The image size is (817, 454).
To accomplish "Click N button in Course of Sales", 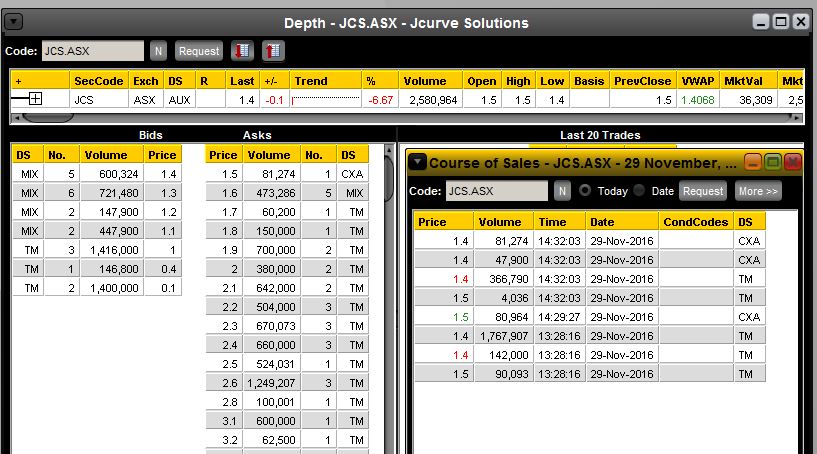I will (562, 191).
